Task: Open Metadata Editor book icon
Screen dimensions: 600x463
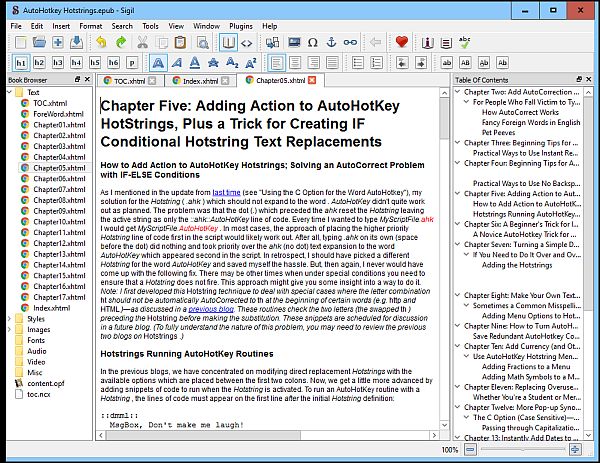Action: (x=427, y=42)
